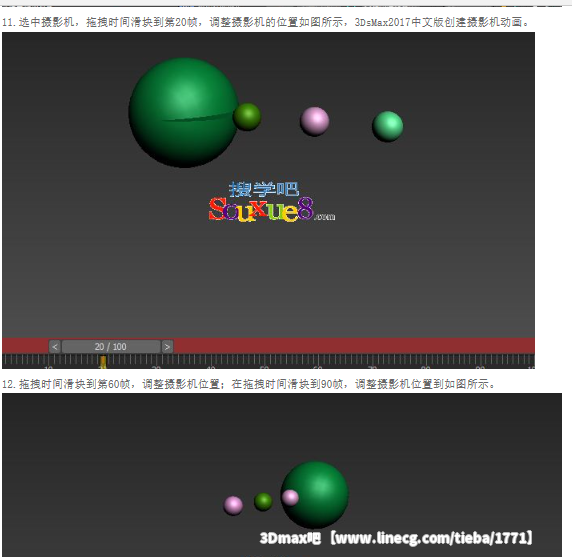Select pink sphere overlapping the big sphere in second image
The width and height of the screenshot is (572, 557).
[290, 498]
